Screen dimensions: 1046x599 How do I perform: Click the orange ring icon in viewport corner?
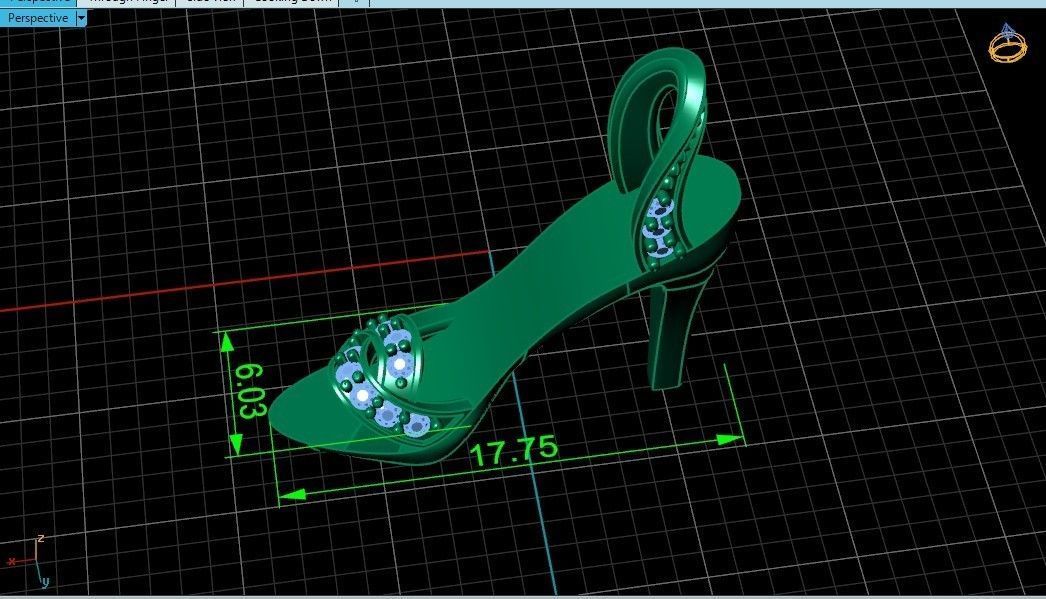click(x=1007, y=44)
